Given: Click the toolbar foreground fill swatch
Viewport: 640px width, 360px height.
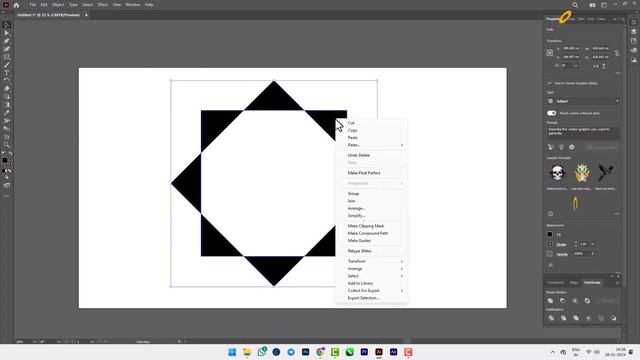Looking at the screenshot, I should [x=4, y=160].
